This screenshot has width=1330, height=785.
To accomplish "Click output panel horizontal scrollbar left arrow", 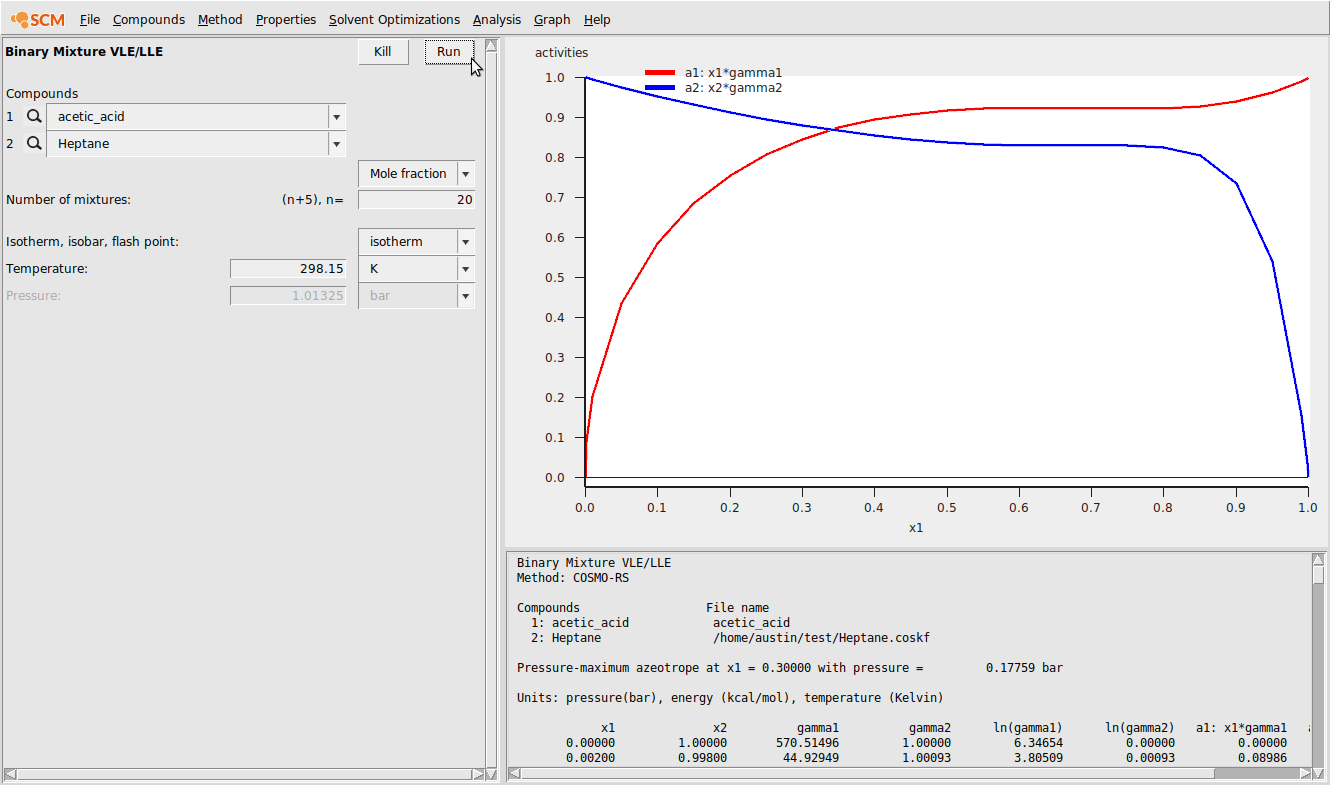I will pyautogui.click(x=514, y=774).
